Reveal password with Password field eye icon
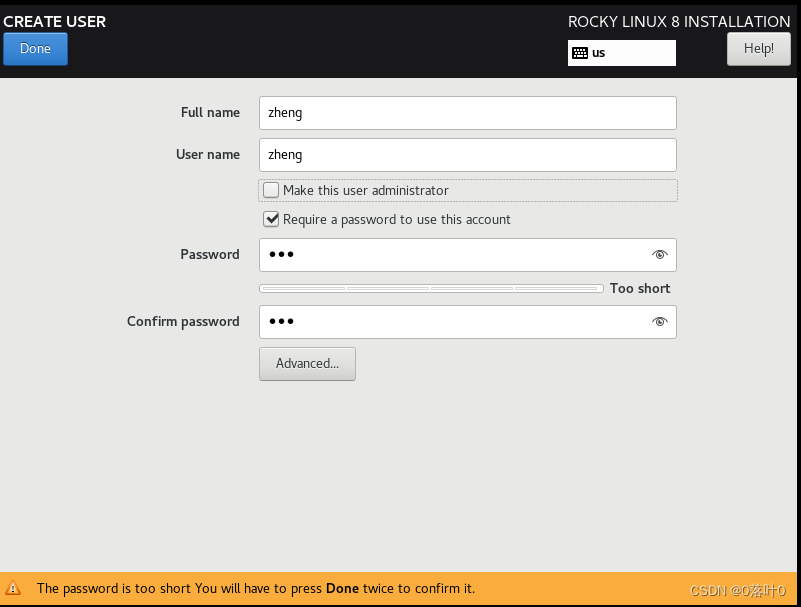Image resolution: width=801 pixels, height=607 pixels. (659, 254)
